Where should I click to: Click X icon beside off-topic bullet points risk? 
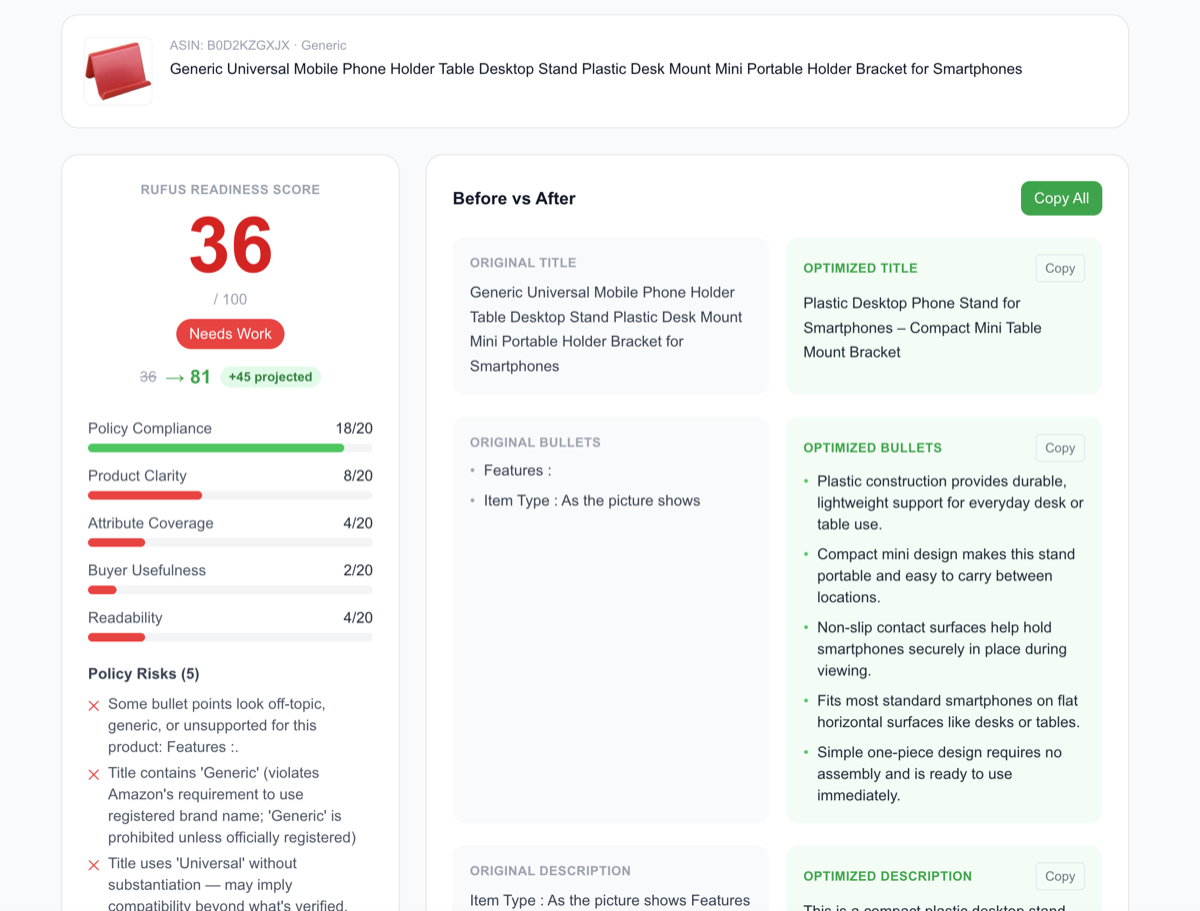click(x=94, y=705)
